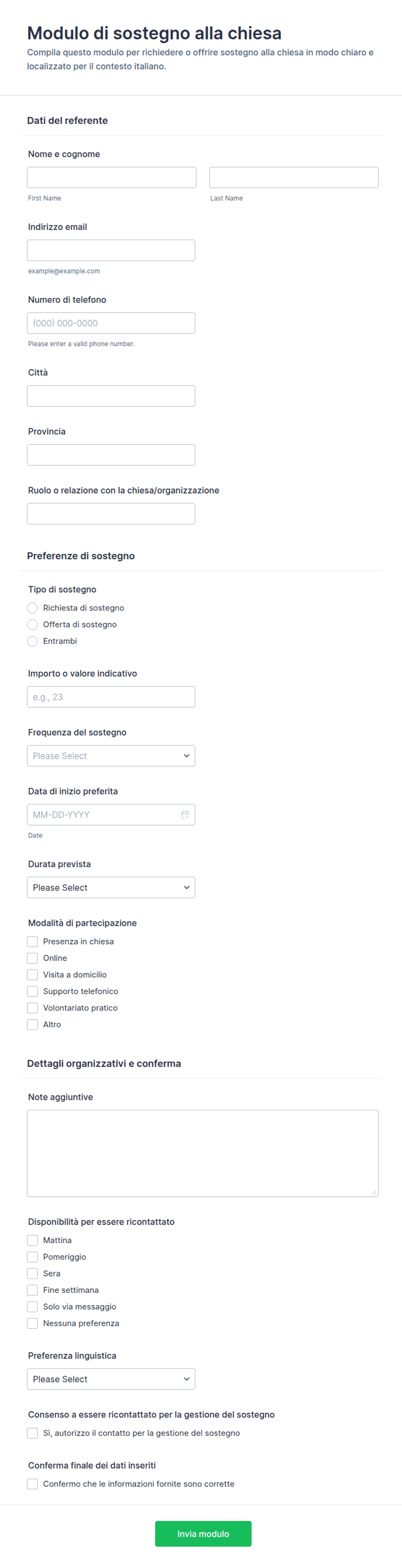The width and height of the screenshot is (402, 1568).
Task: Tick the Sì, autorizzo il contatto checkbox
Action: click(32, 1433)
